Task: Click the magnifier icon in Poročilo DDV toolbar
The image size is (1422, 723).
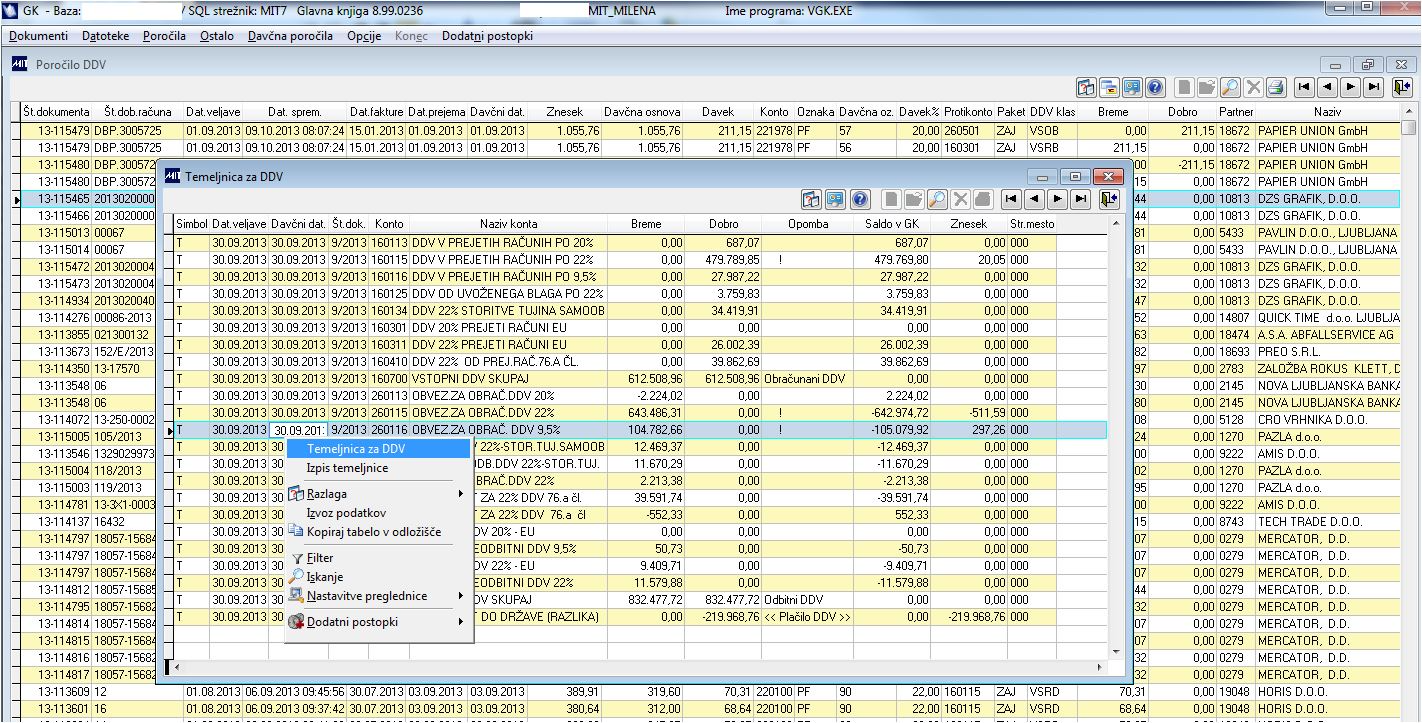Action: (1230, 87)
